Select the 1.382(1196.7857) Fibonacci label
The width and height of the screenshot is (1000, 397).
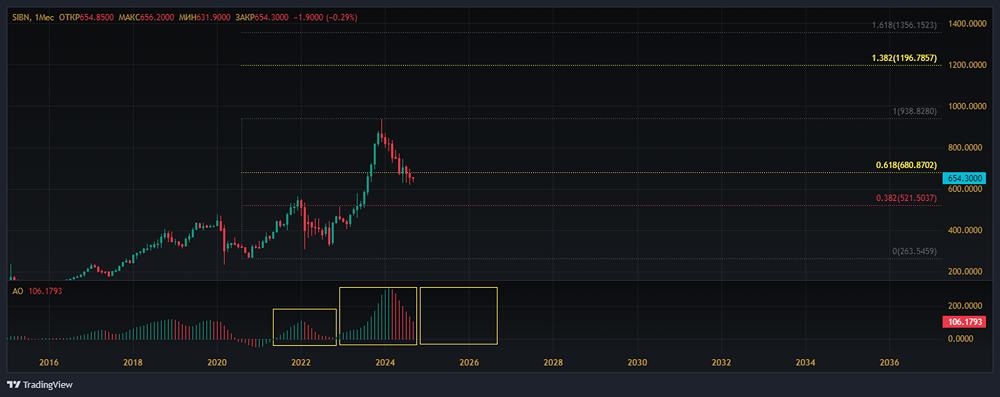pos(904,58)
